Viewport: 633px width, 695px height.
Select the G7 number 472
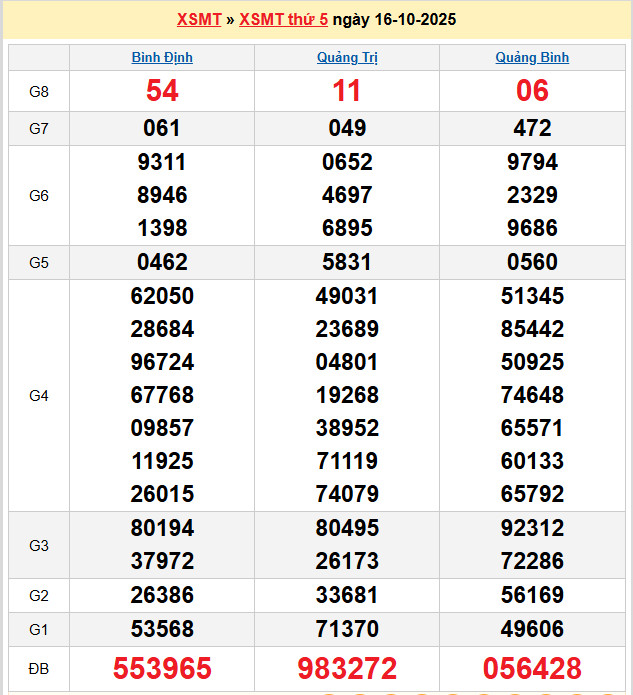[532, 128]
